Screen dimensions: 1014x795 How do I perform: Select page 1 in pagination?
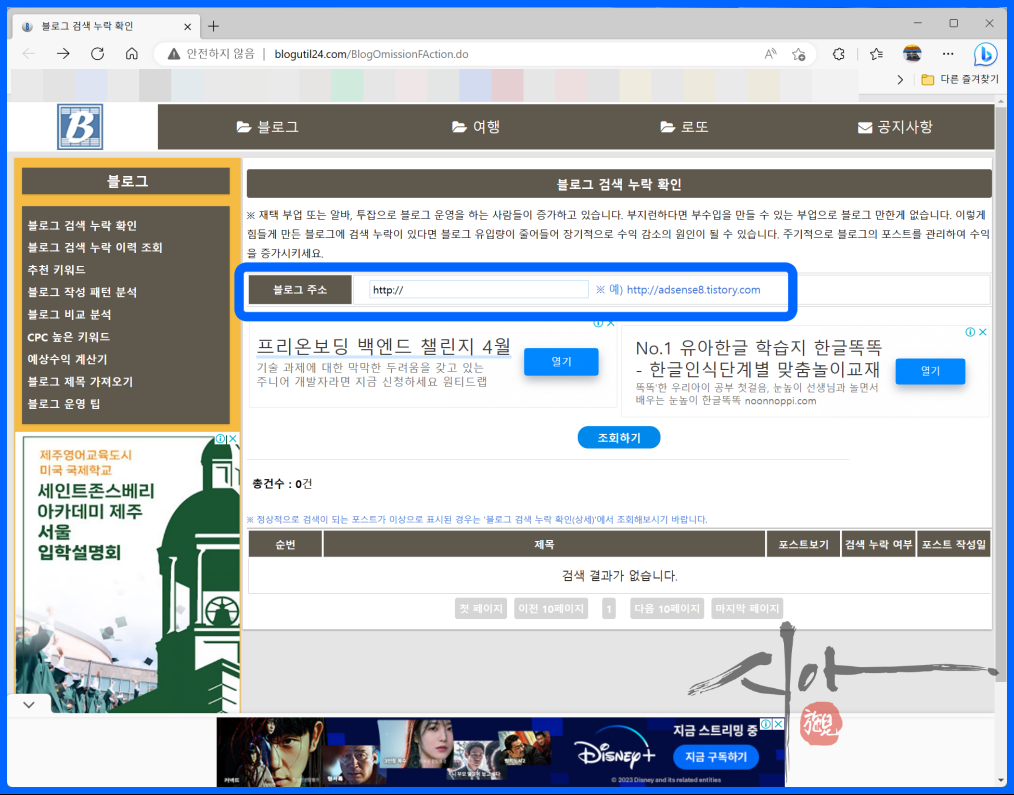pos(609,609)
